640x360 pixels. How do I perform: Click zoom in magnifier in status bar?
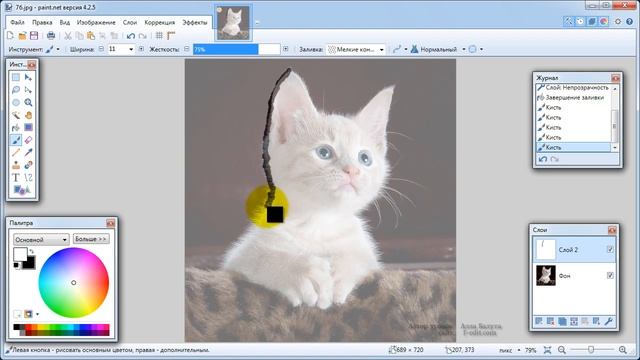pyautogui.click(x=623, y=350)
